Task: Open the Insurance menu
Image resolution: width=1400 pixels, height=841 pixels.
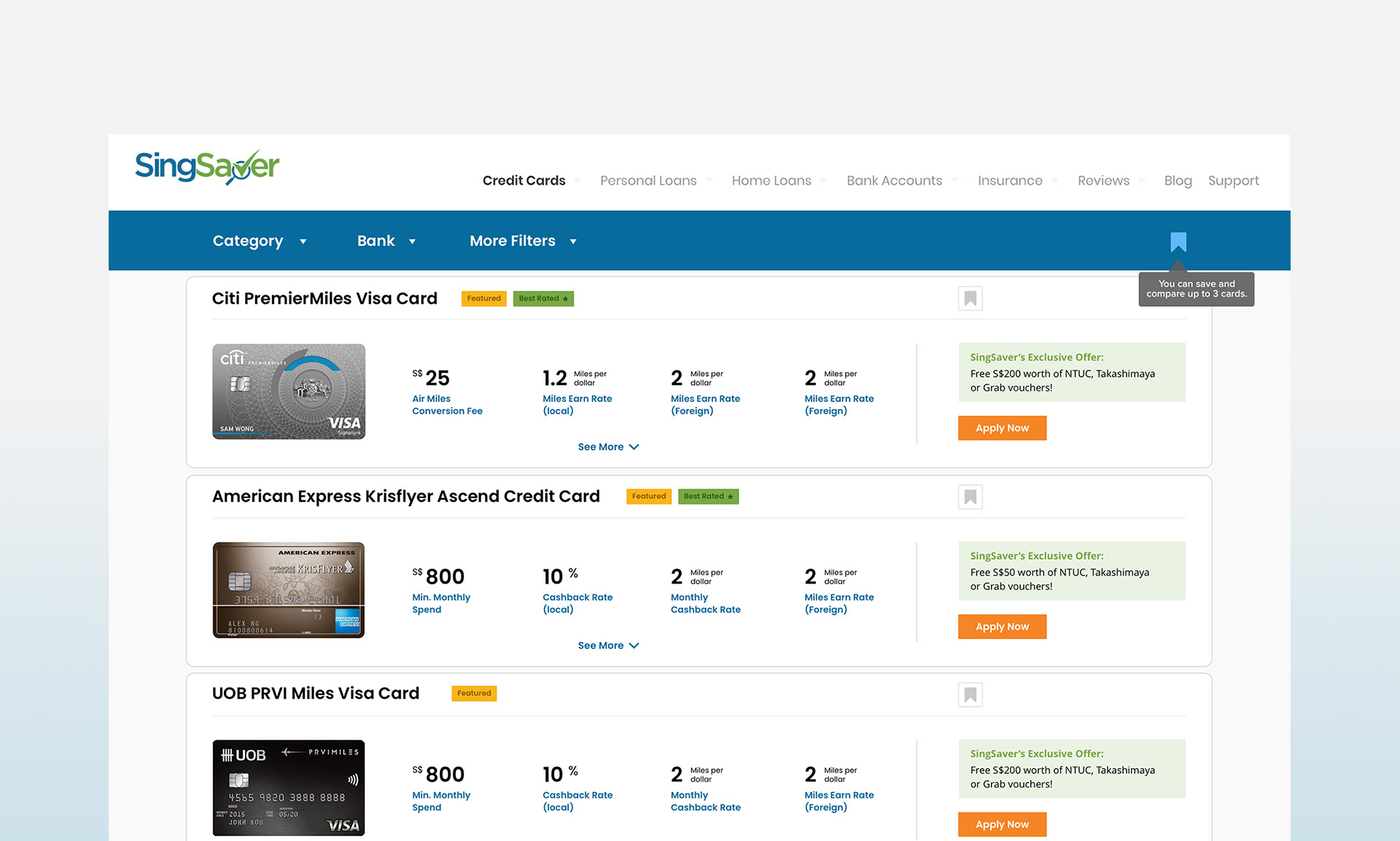Action: click(x=1017, y=180)
